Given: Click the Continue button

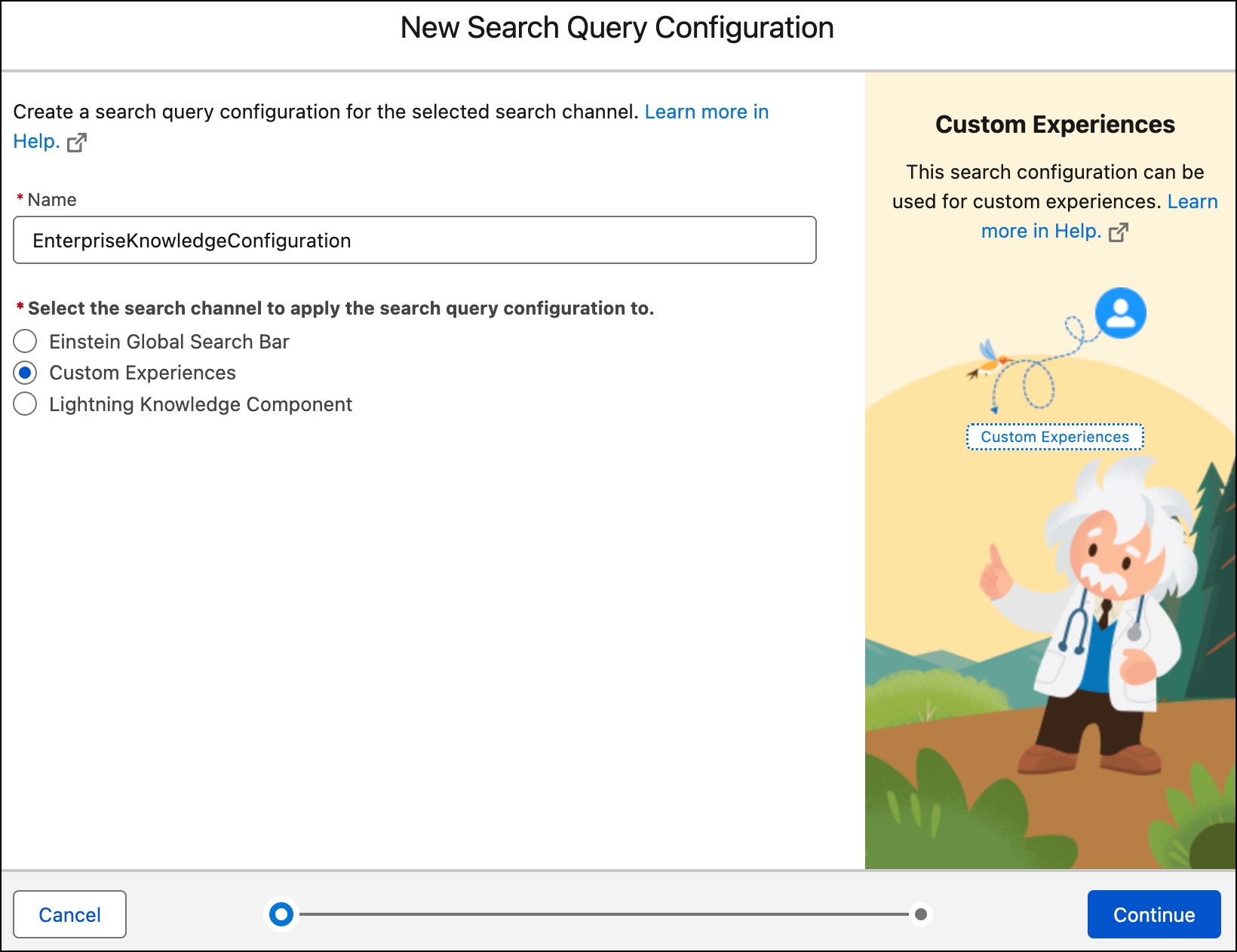Looking at the screenshot, I should (x=1154, y=914).
